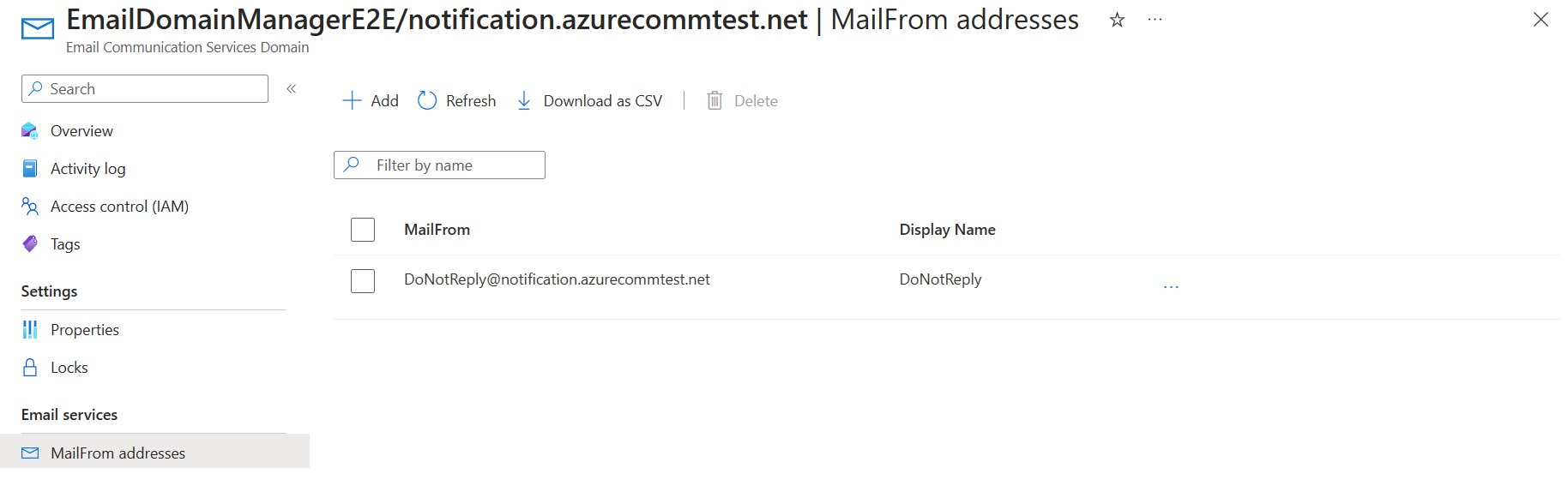Collapse the sidebar with double chevron

click(x=292, y=88)
